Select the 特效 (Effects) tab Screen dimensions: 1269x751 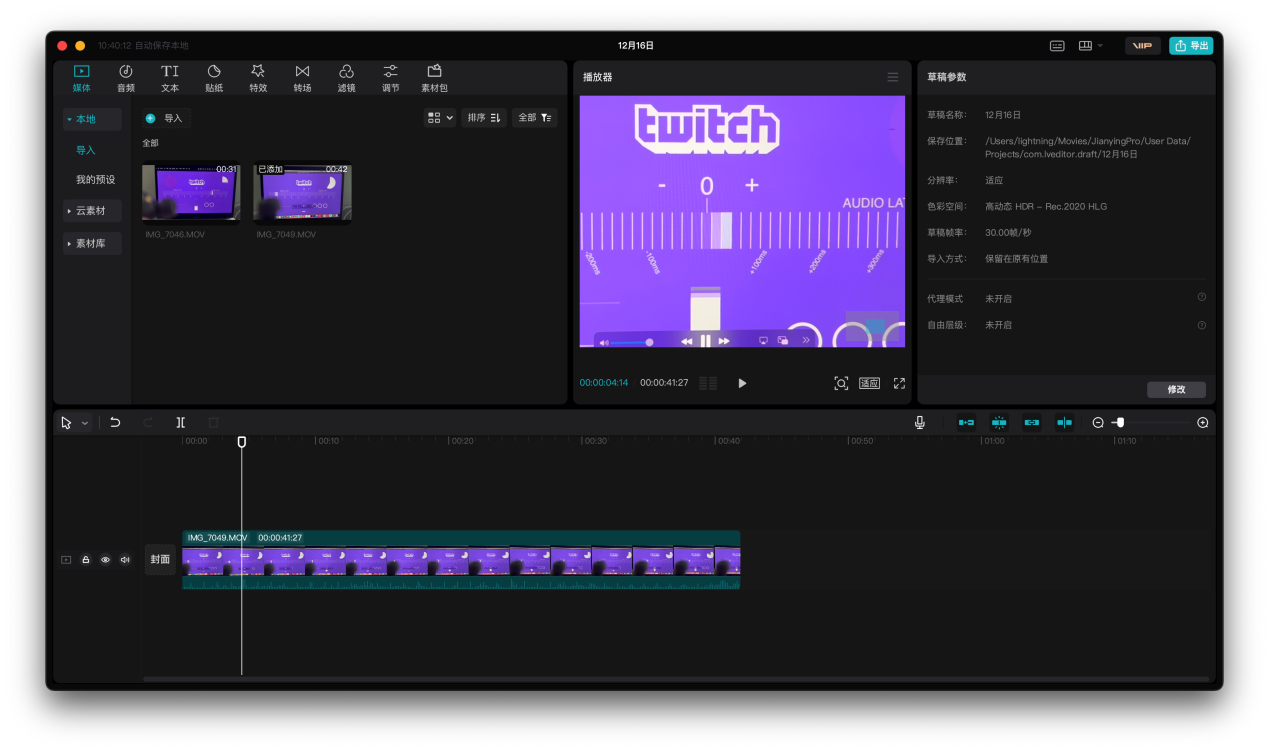pos(258,78)
